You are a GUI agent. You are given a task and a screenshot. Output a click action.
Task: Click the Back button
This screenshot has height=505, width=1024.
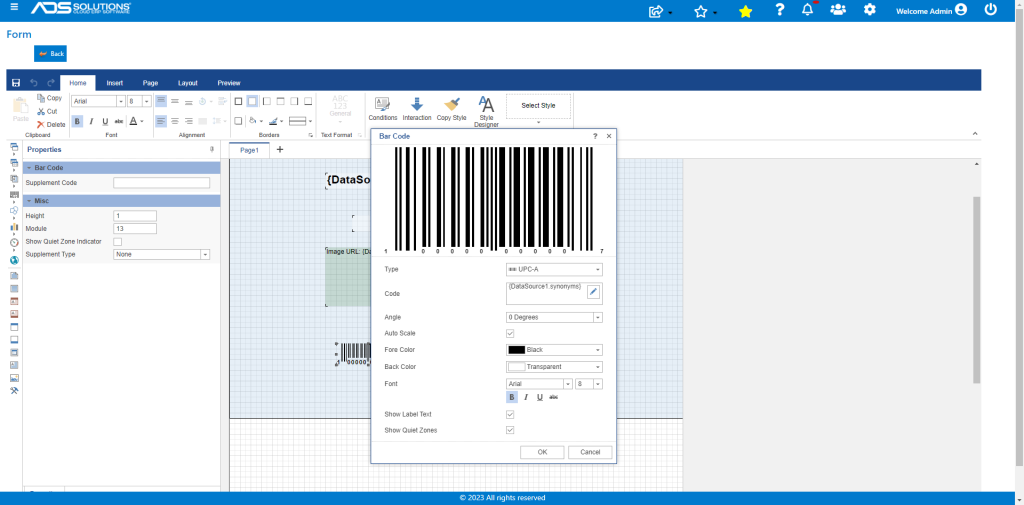[x=50, y=54]
